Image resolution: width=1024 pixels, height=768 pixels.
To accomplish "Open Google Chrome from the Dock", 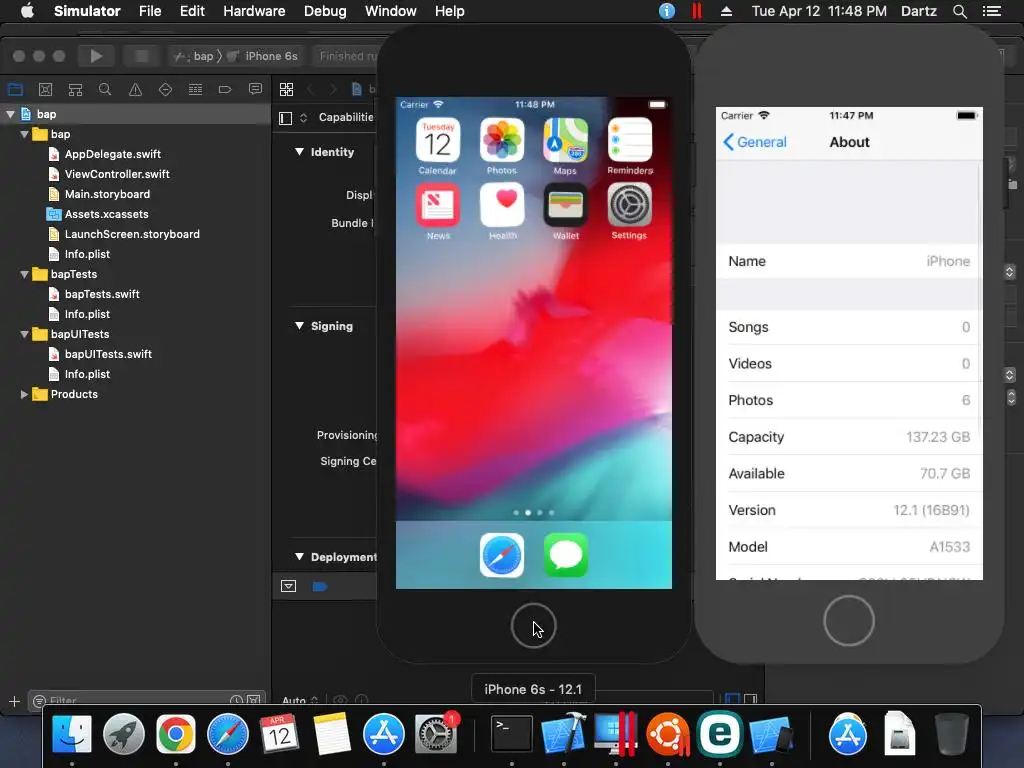I will [x=176, y=734].
